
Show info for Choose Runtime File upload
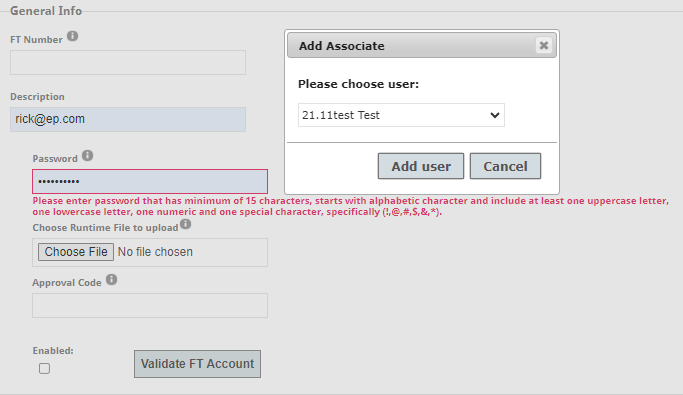(186, 224)
